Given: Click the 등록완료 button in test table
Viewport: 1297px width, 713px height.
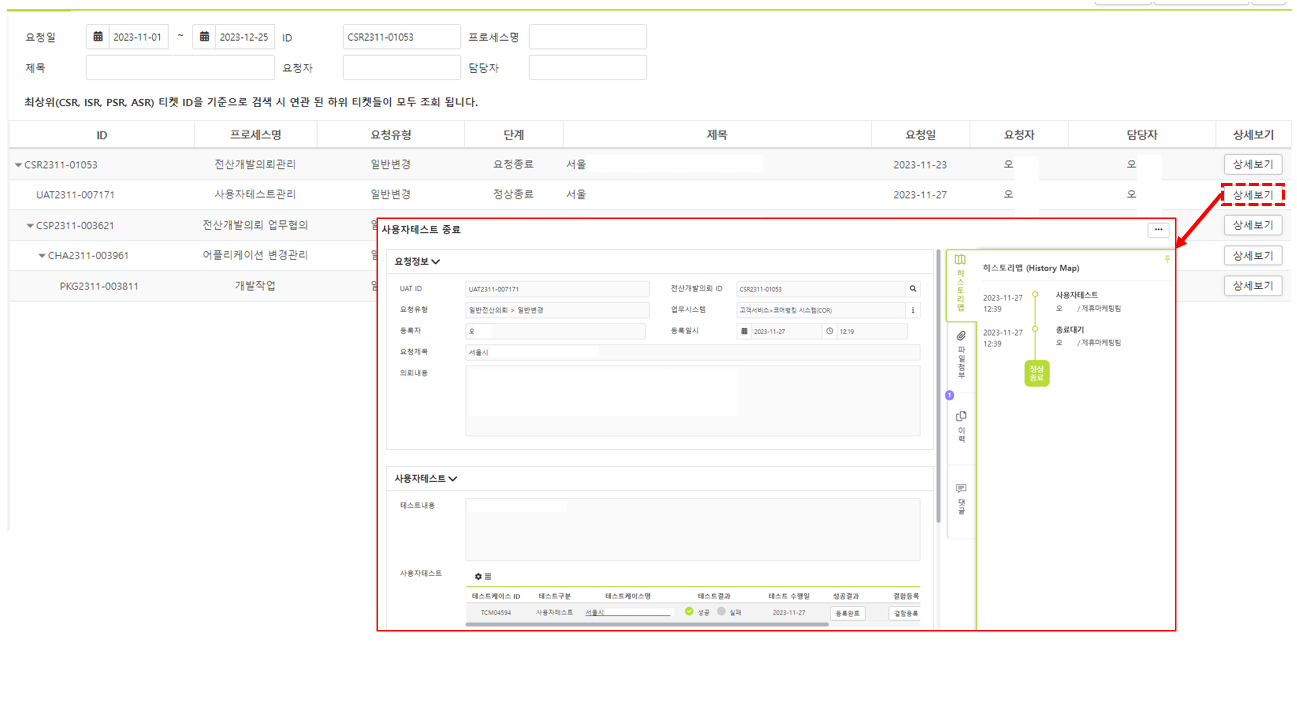Looking at the screenshot, I should [847, 613].
